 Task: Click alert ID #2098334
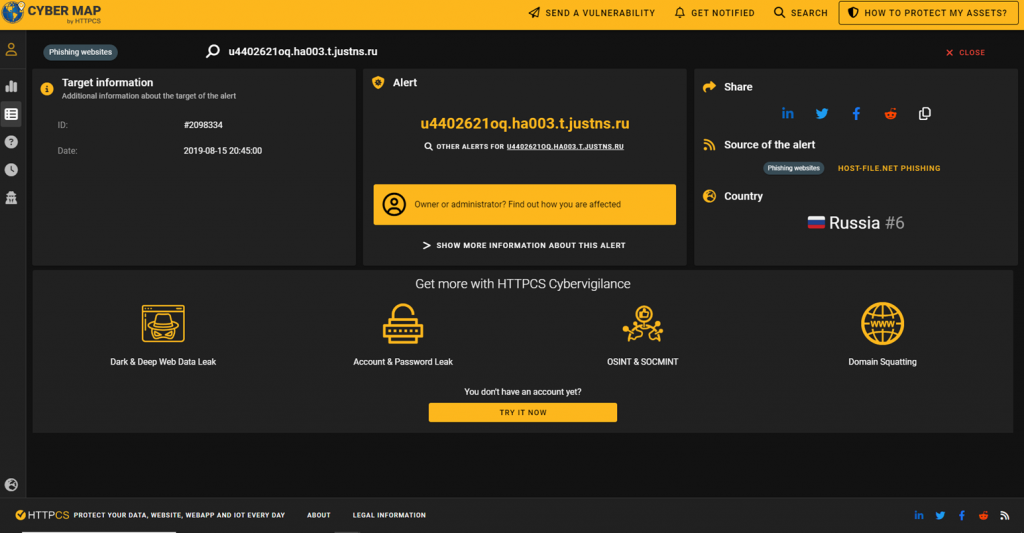click(x=203, y=125)
